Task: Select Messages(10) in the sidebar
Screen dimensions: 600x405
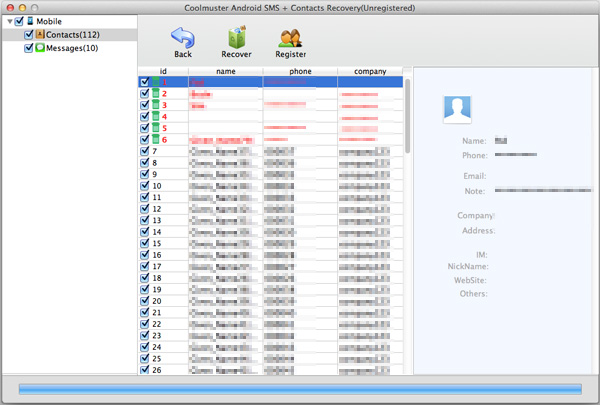Action: coord(70,48)
